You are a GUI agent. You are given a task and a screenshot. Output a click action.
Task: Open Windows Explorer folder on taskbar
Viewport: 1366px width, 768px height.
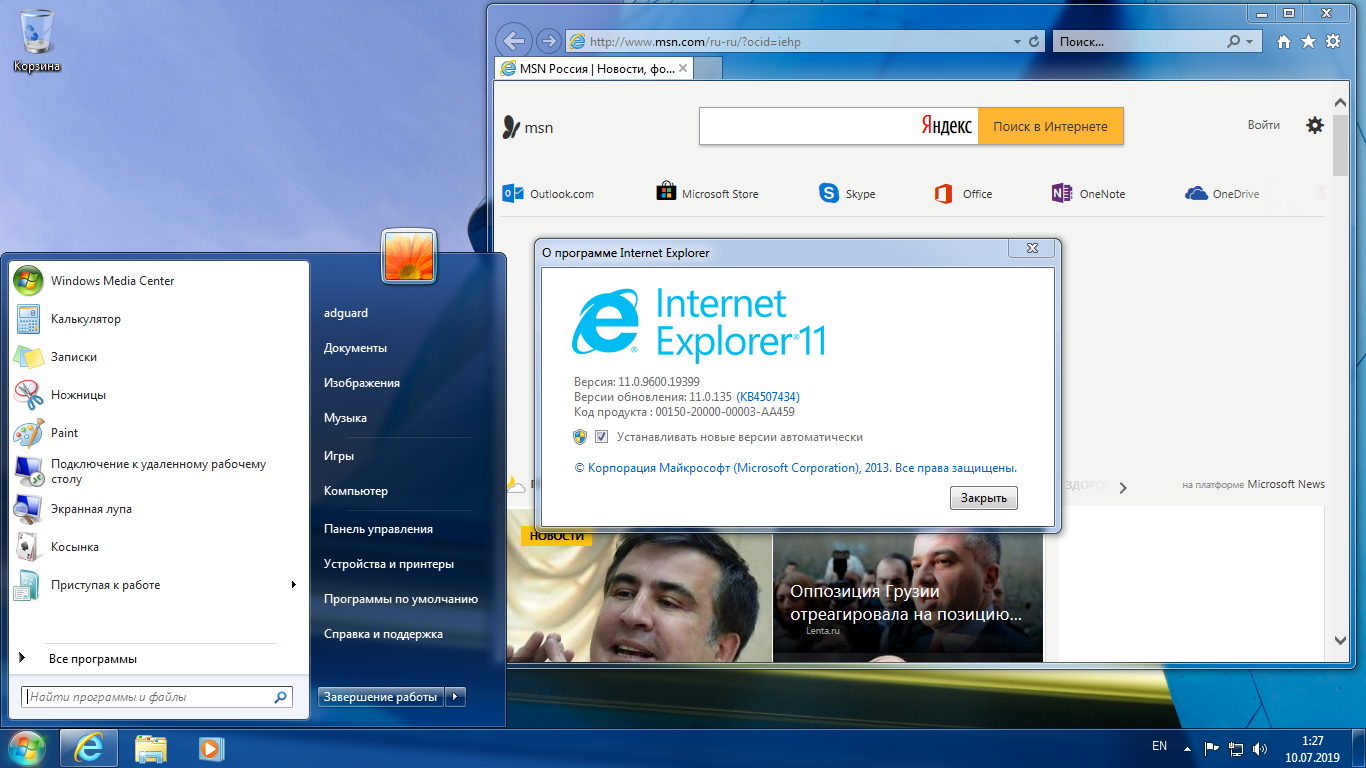(151, 748)
